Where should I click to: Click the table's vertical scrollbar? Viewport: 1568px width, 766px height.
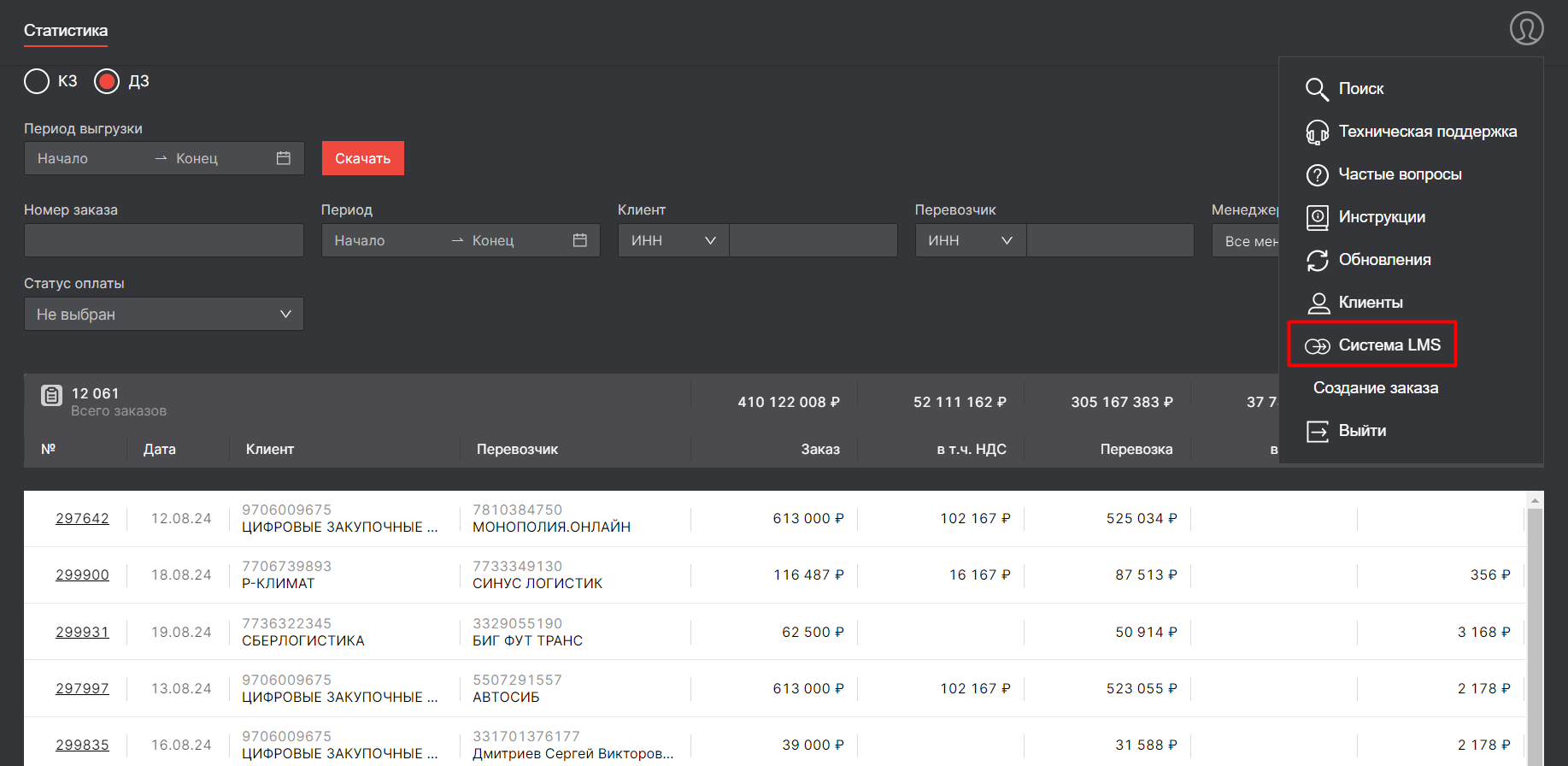[1535, 637]
